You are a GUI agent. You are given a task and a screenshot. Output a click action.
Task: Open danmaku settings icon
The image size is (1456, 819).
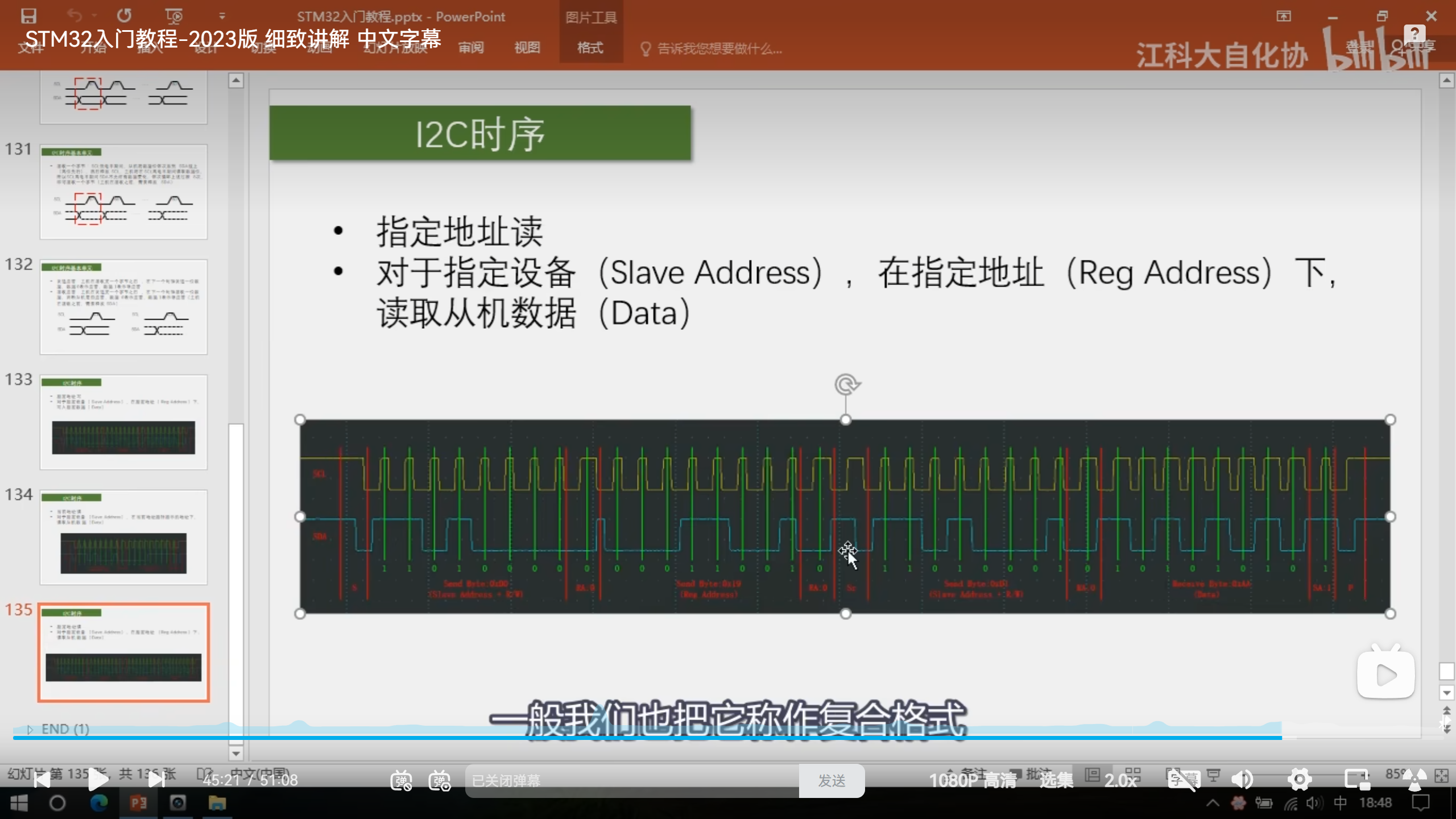tap(440, 780)
